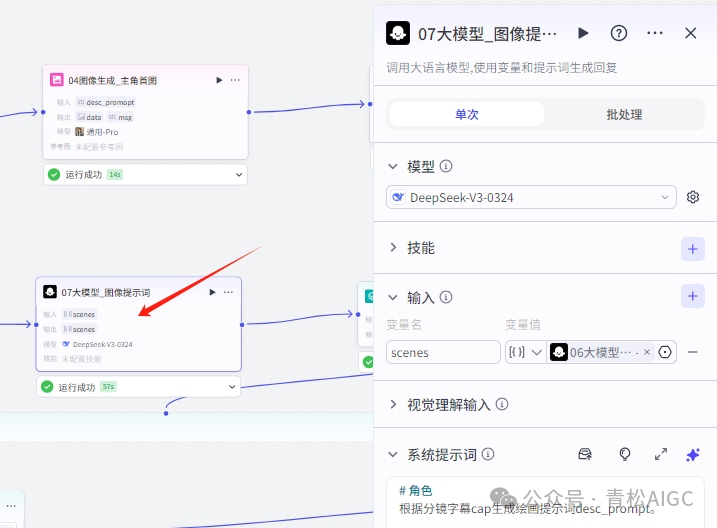The height and width of the screenshot is (528, 717).
Task: Run the 07大模型 node from side panel header
Action: [583, 33]
